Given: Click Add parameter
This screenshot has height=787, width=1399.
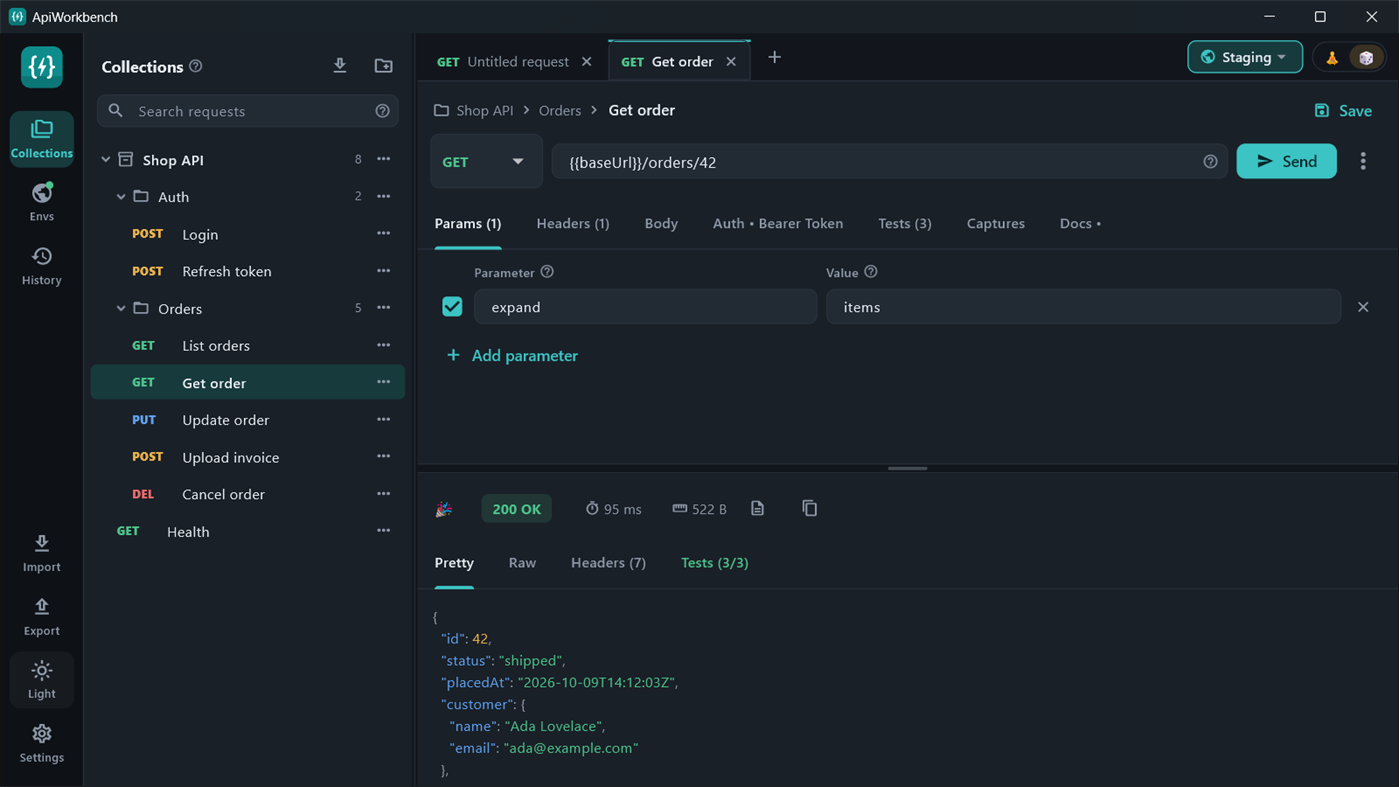Looking at the screenshot, I should [x=512, y=356].
